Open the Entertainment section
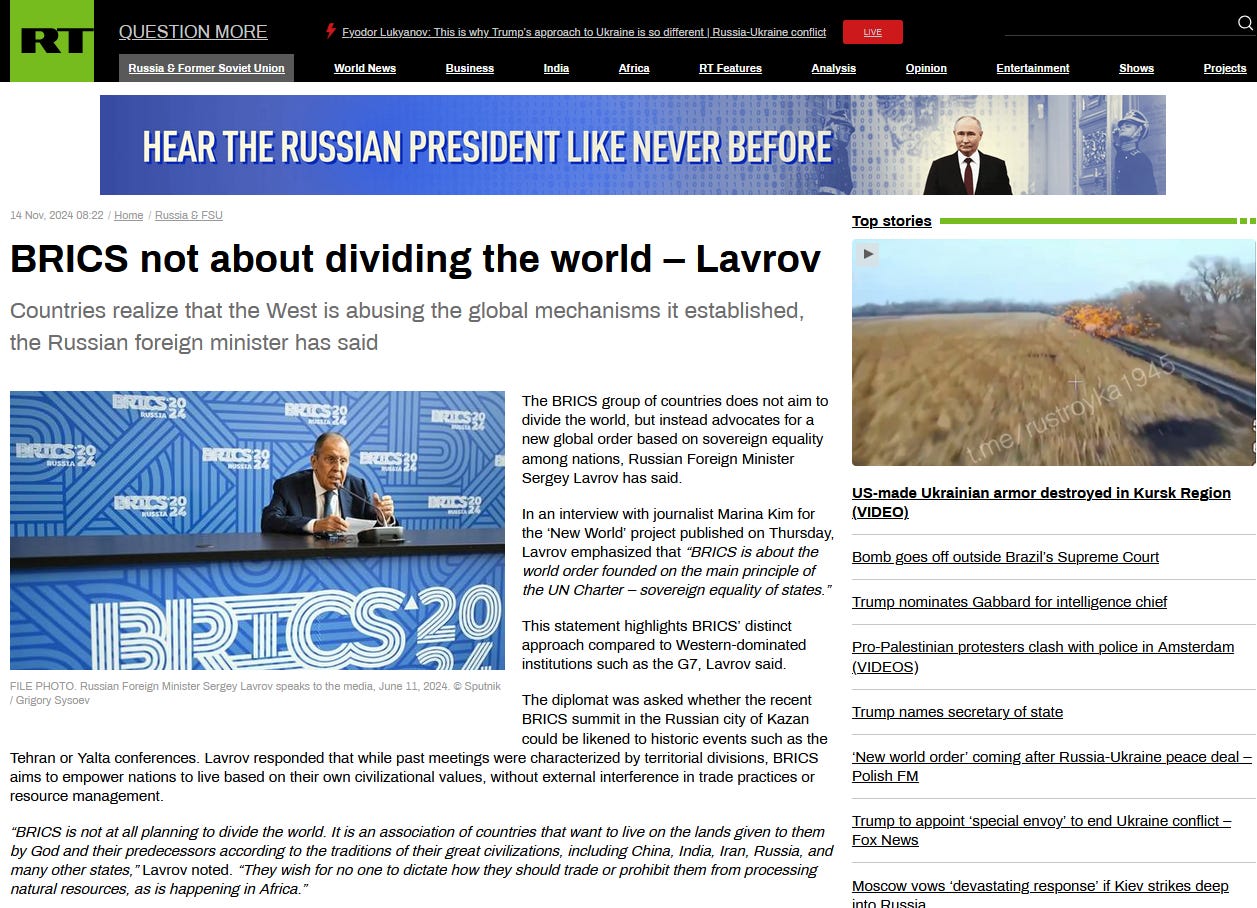Screen dimensions: 1257x908 click(1033, 68)
